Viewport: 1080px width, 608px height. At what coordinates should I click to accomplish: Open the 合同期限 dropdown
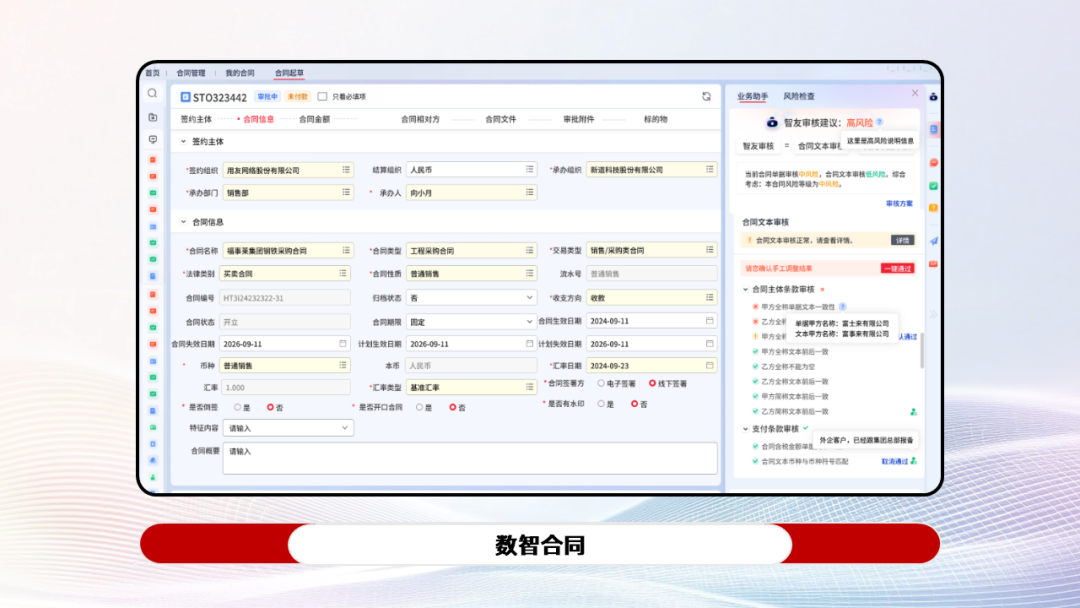pos(471,322)
